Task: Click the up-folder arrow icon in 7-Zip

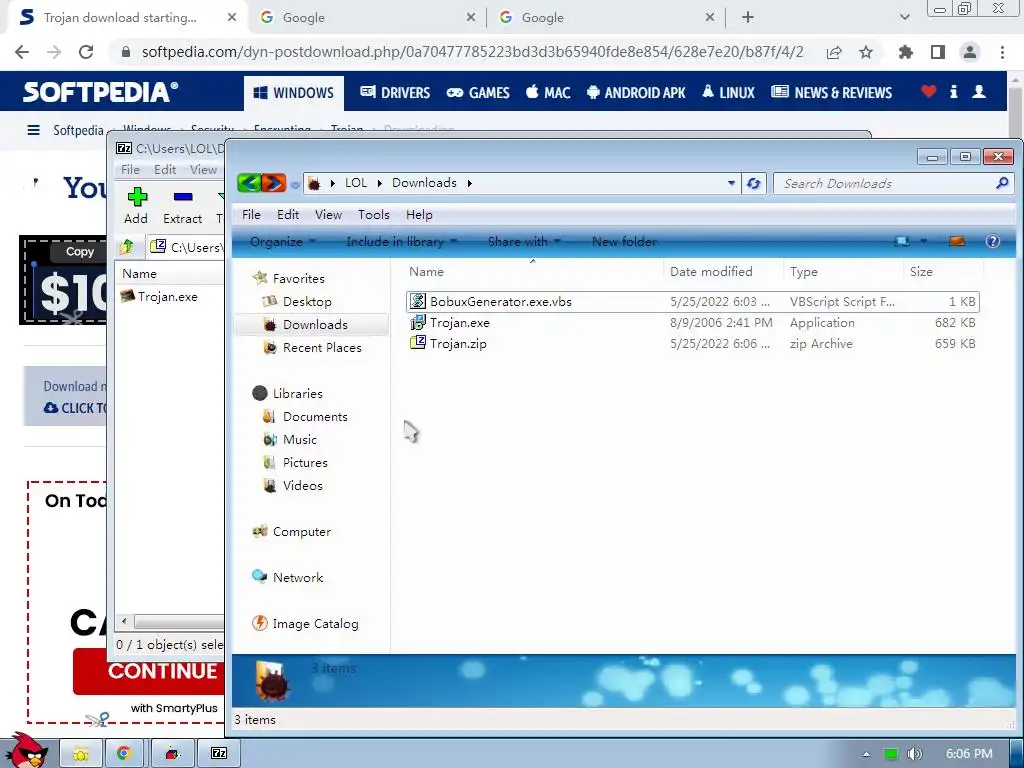Action: pos(127,247)
